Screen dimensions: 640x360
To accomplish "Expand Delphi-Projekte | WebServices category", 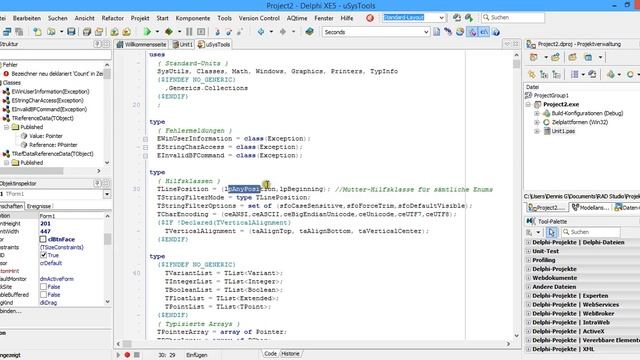I will click(x=528, y=305).
